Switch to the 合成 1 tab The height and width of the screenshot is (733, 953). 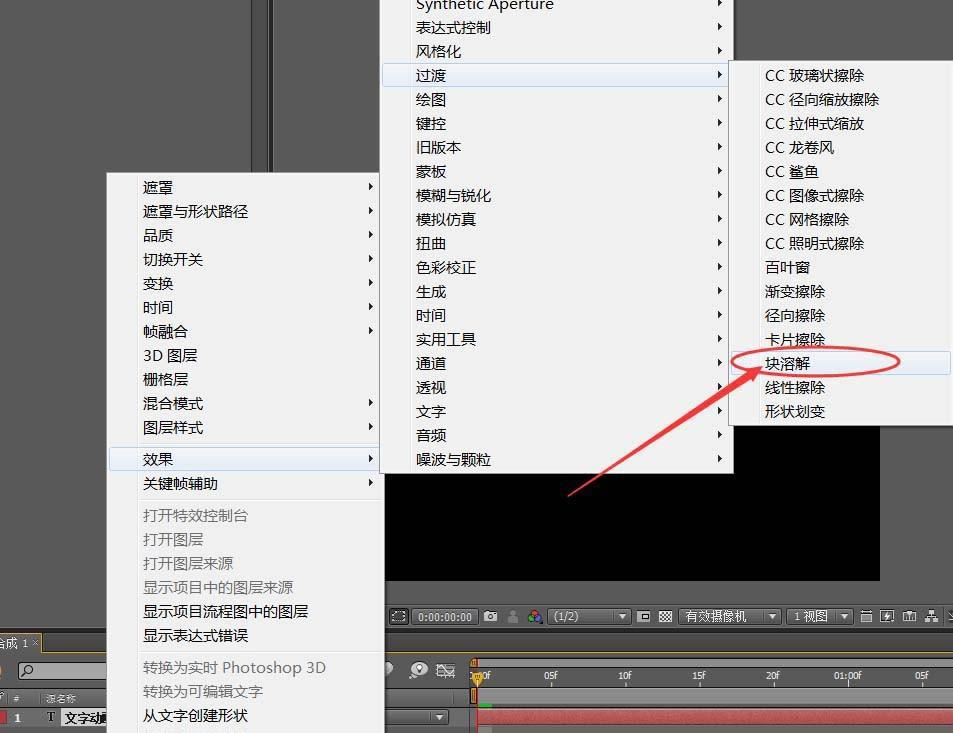tap(15, 641)
